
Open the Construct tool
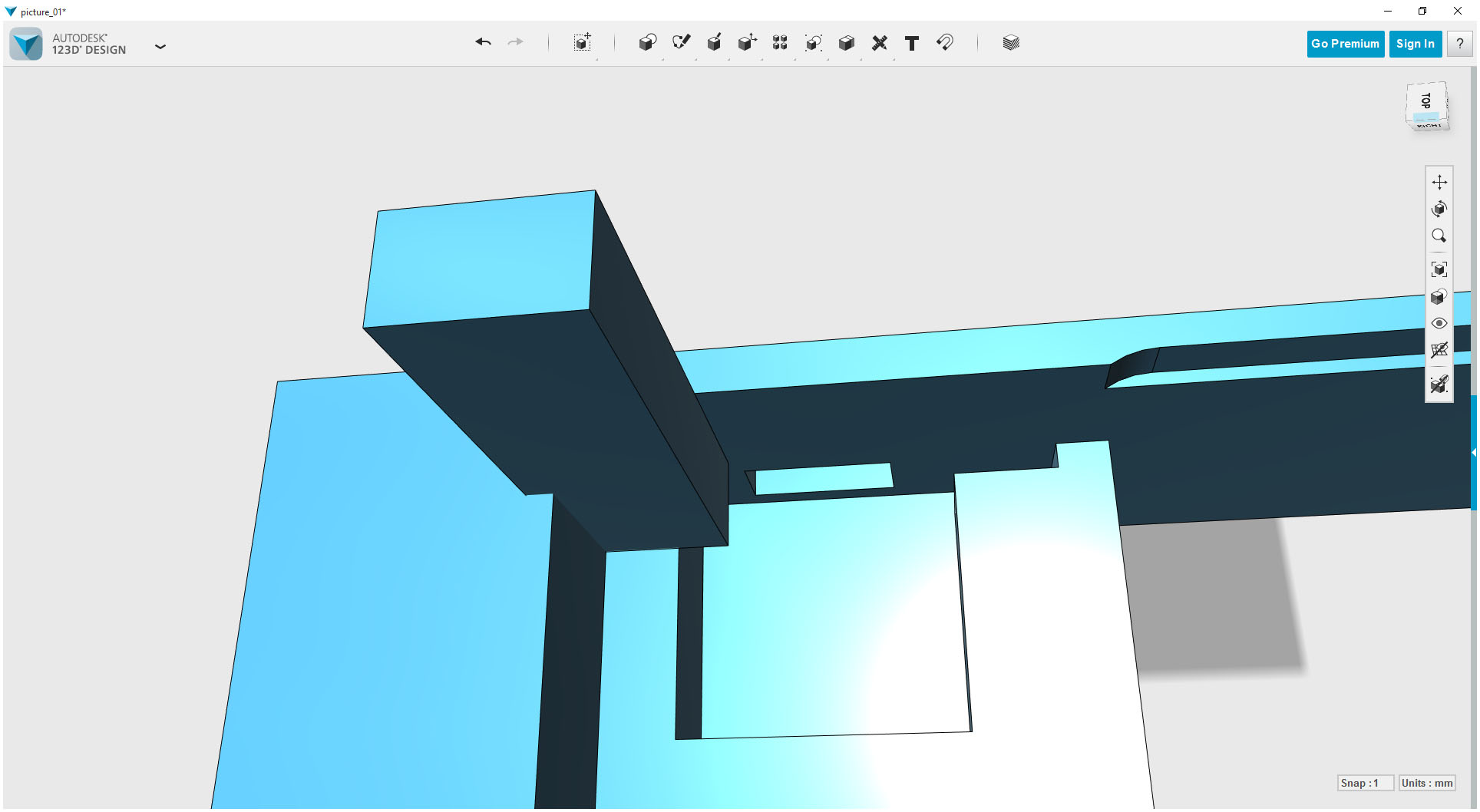tap(714, 43)
